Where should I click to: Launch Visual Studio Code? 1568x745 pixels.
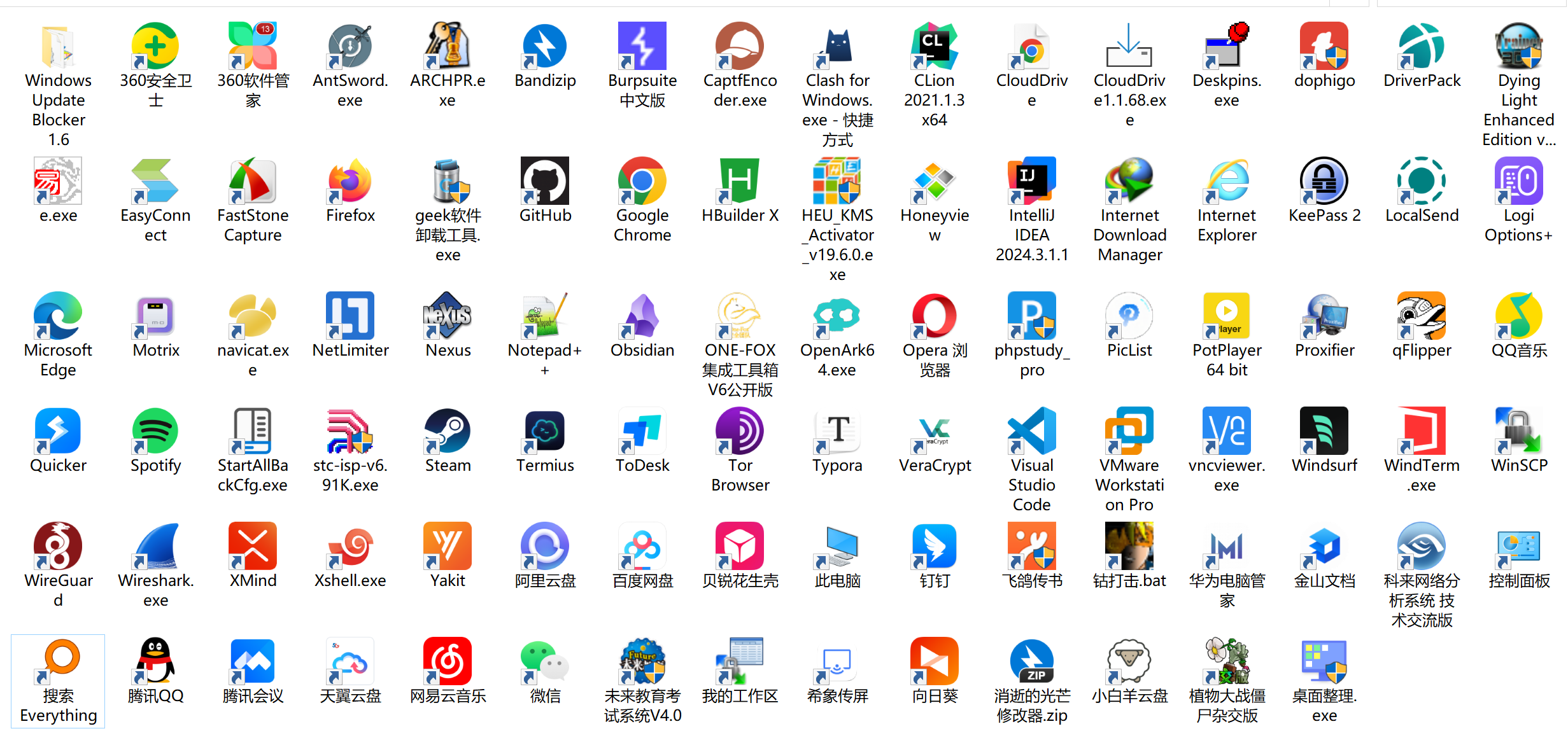tap(1032, 431)
